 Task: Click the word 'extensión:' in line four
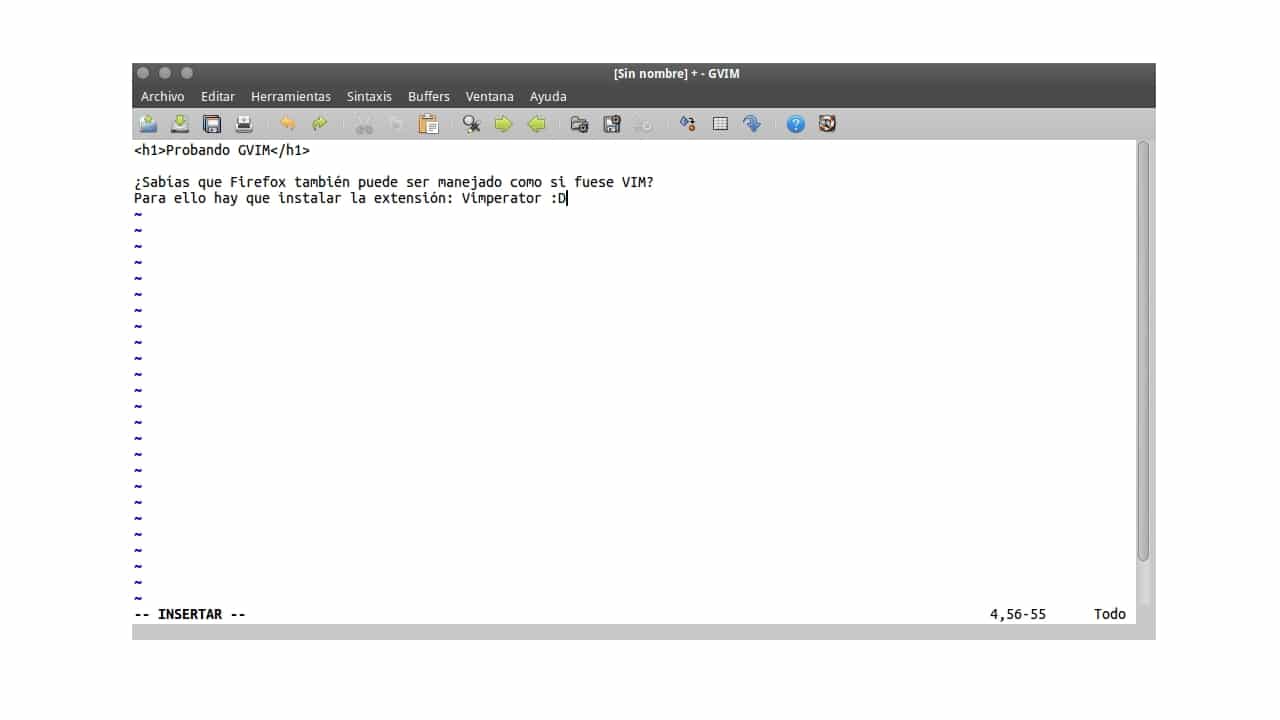tap(414, 199)
